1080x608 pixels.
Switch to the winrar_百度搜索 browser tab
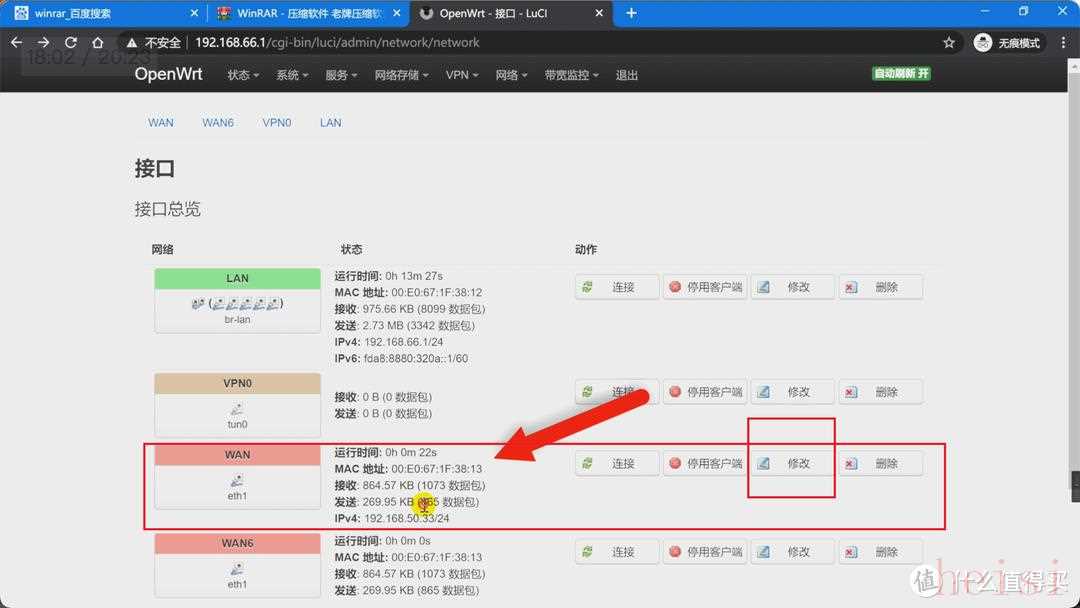pos(100,13)
